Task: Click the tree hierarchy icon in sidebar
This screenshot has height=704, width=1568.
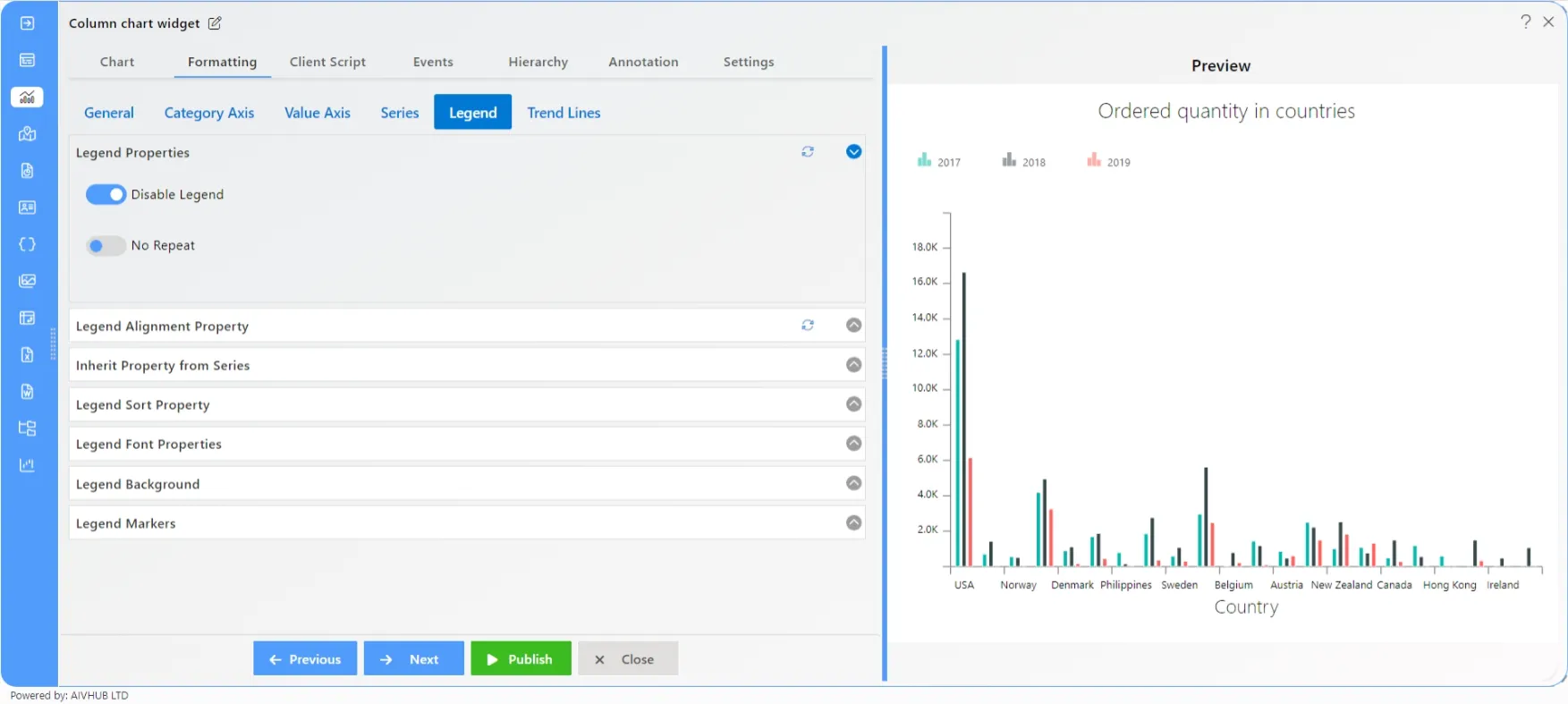Action: (x=28, y=428)
